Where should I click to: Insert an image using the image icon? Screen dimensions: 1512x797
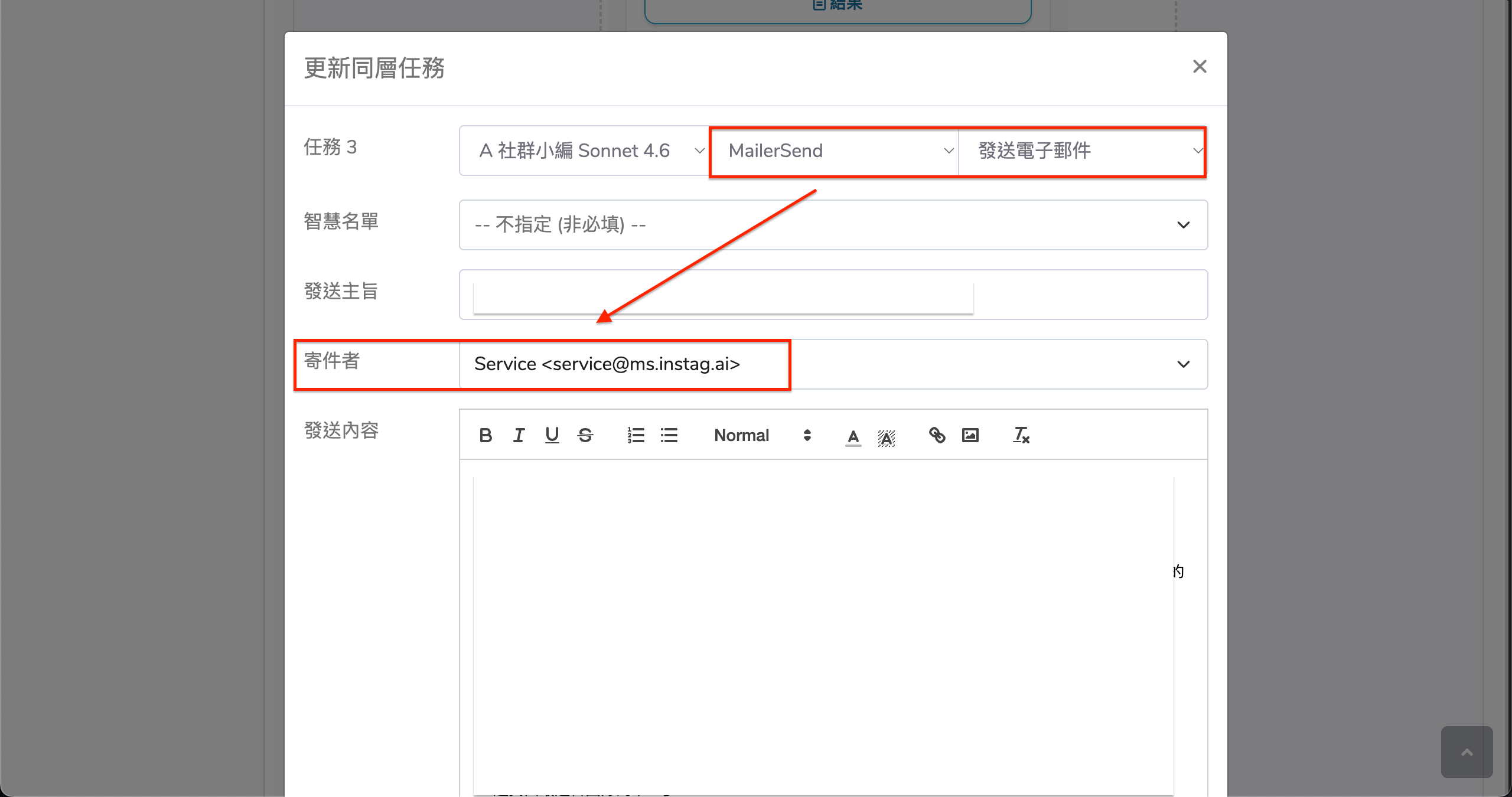click(970, 436)
